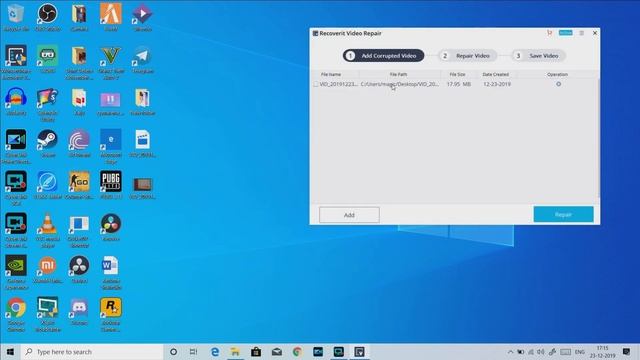Open File Explorer from the taskbar
This screenshot has width=640, height=360.
click(x=235, y=351)
